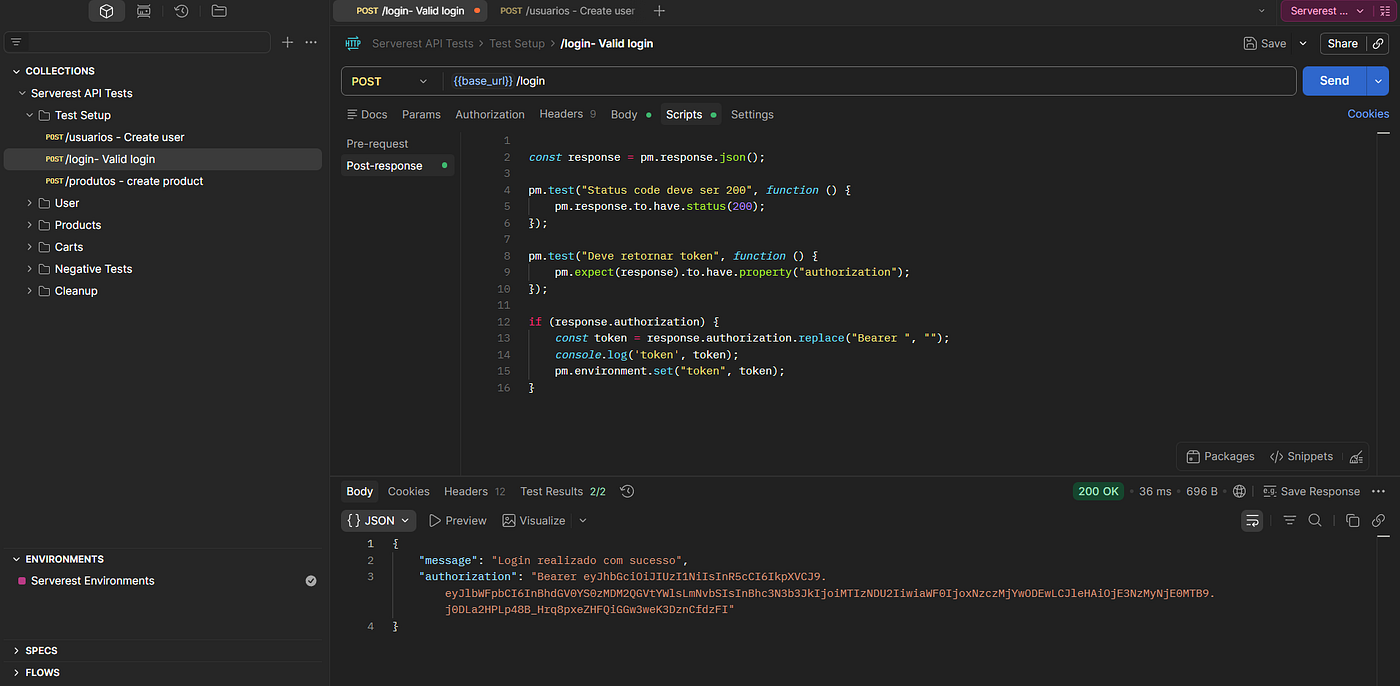
Task: Open the Params tab
Action: pos(421,114)
